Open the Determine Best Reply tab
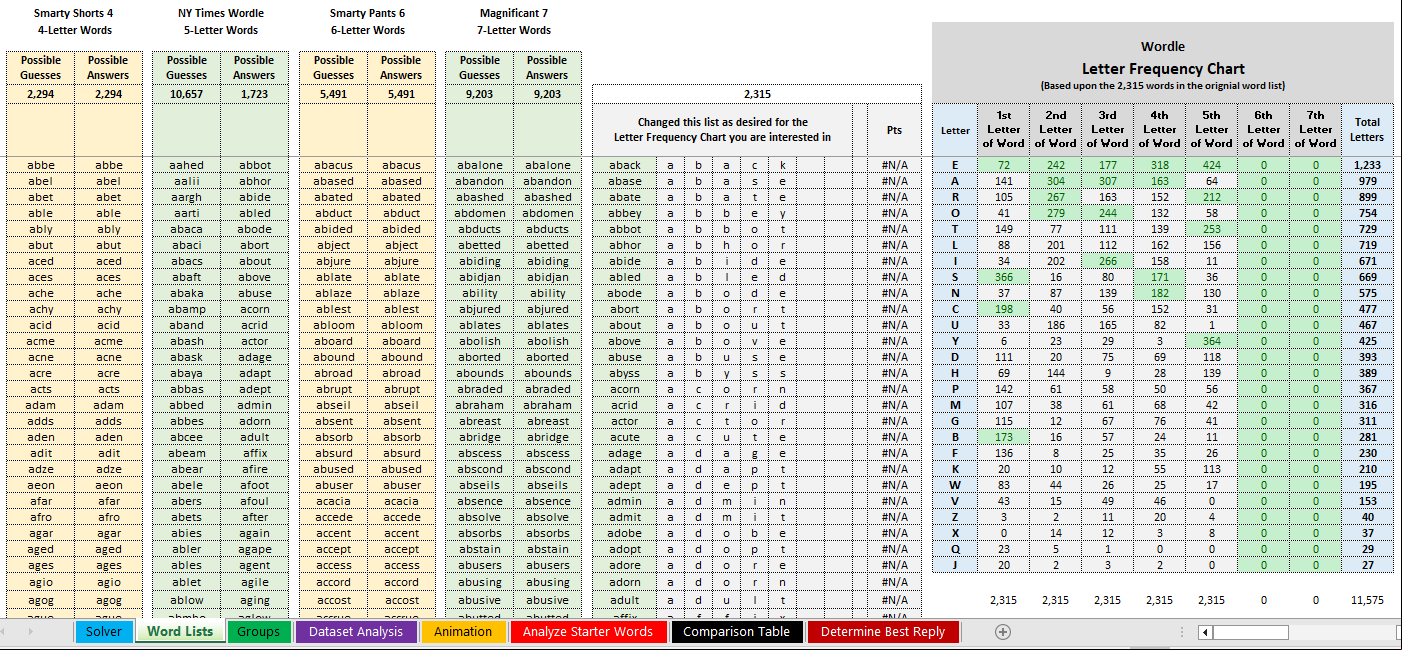 [883, 631]
